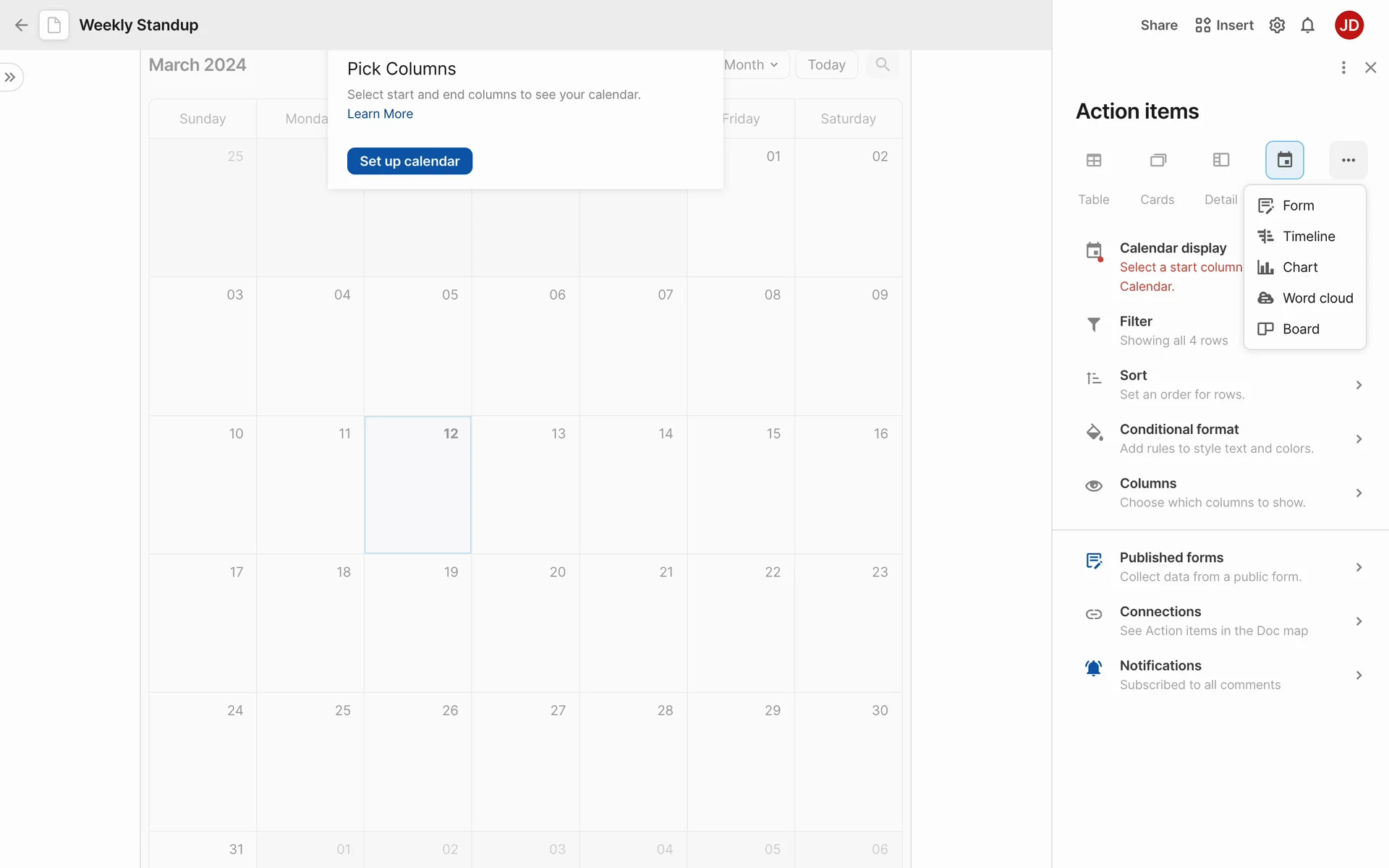1389x868 pixels.
Task: Jump to Today in calendar
Action: click(826, 64)
